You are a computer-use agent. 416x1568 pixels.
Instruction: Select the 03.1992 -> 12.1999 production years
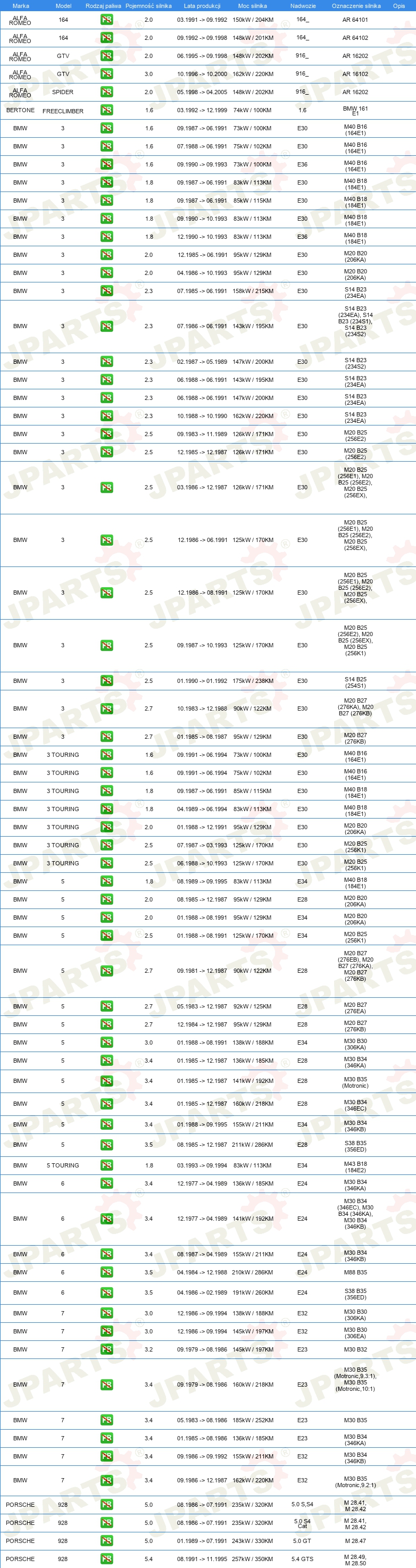click(x=202, y=110)
